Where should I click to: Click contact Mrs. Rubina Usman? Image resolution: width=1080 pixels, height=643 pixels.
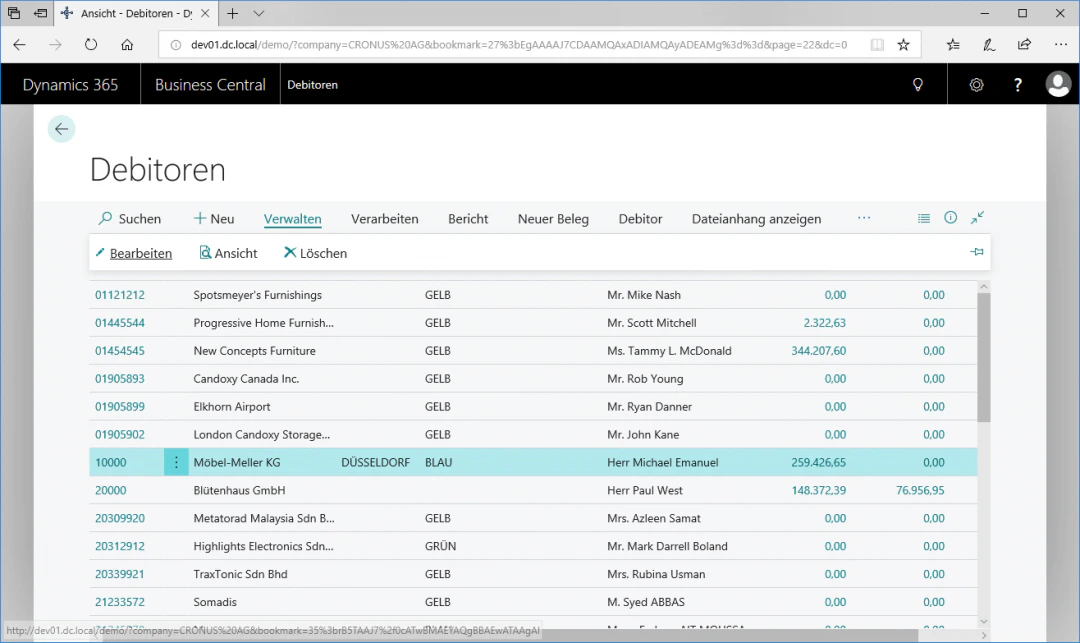[x=656, y=574]
